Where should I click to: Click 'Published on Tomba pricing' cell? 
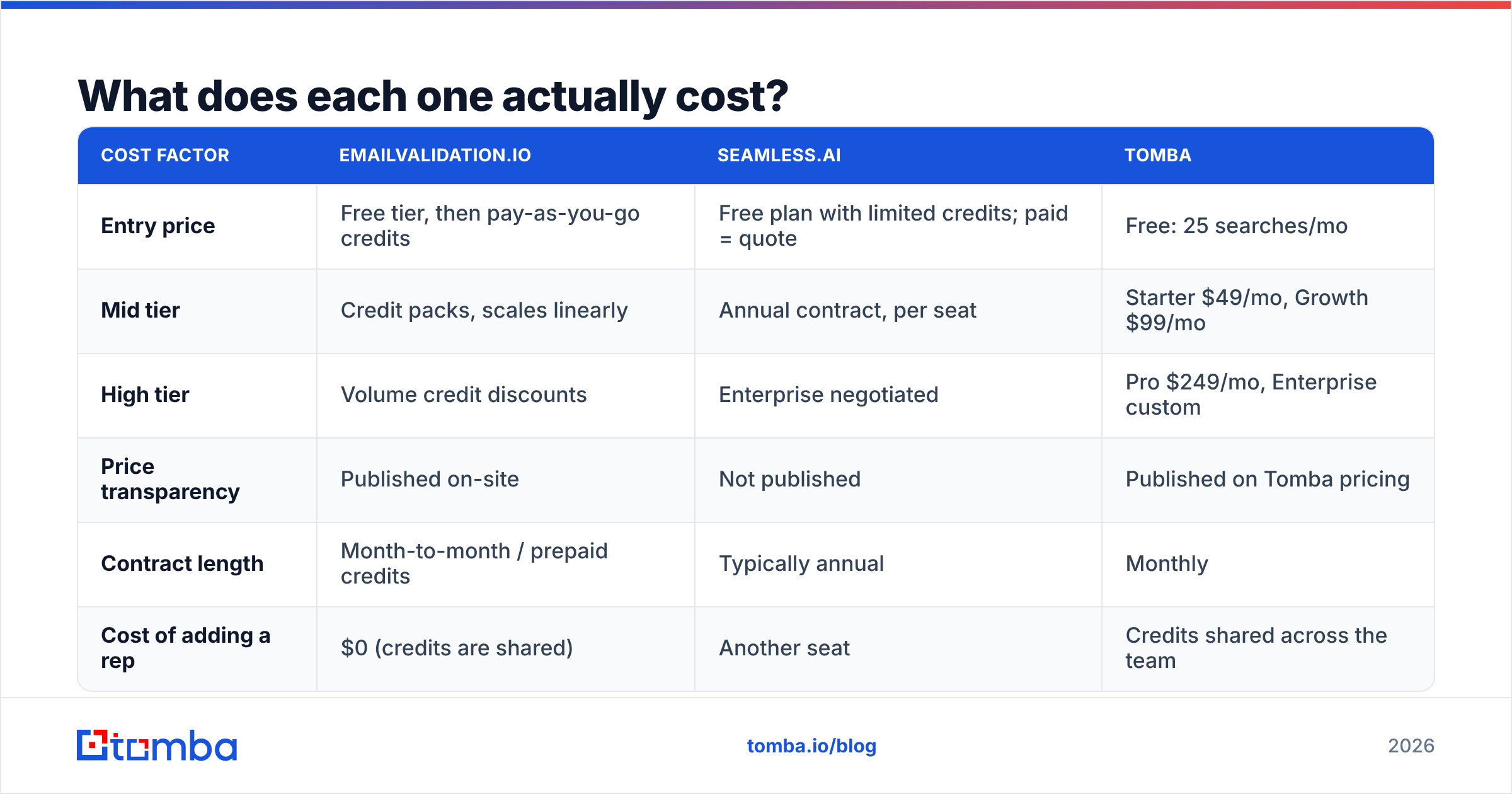(x=1268, y=479)
